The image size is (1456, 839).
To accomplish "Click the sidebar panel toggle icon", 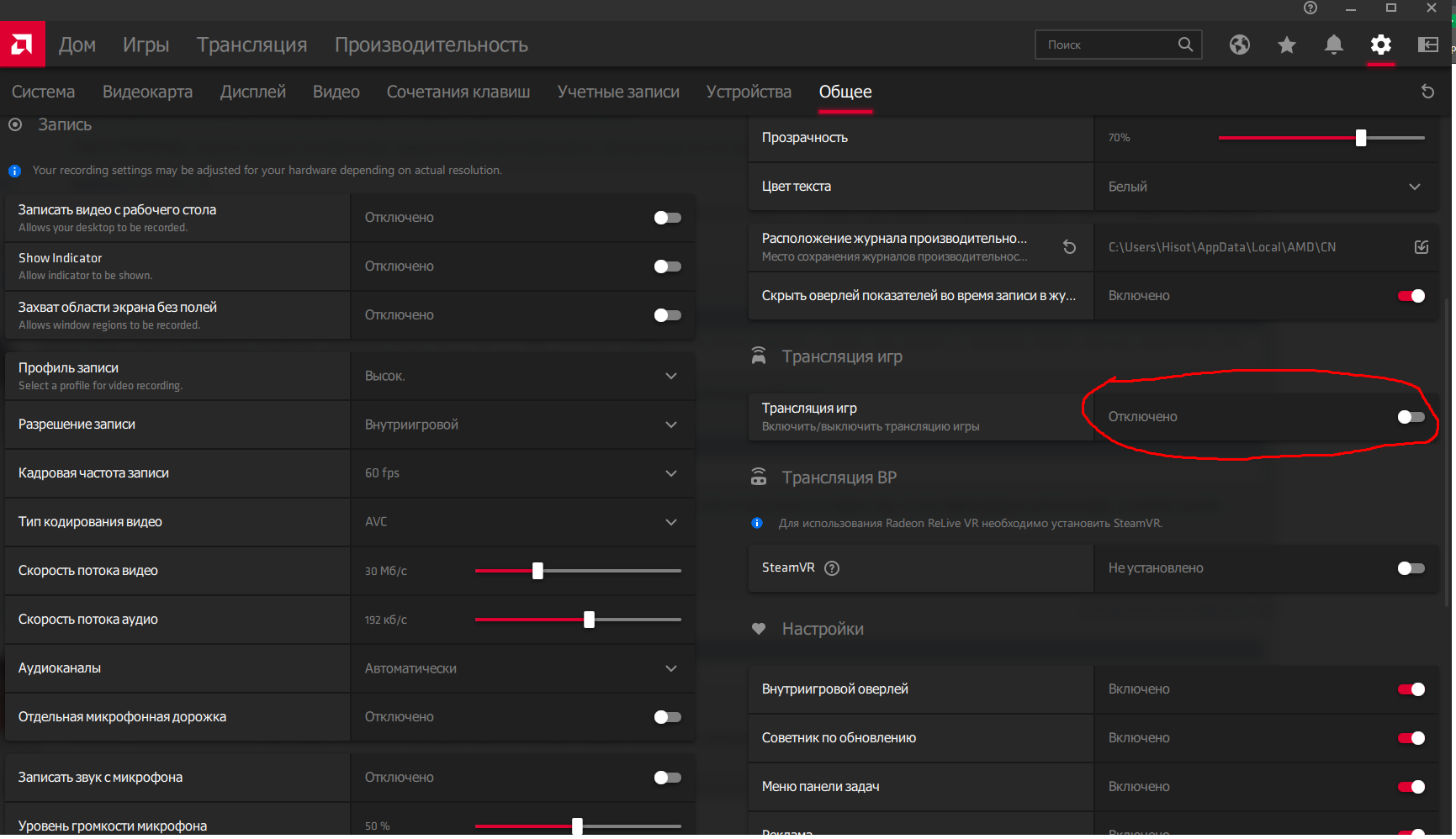I will (x=1427, y=45).
